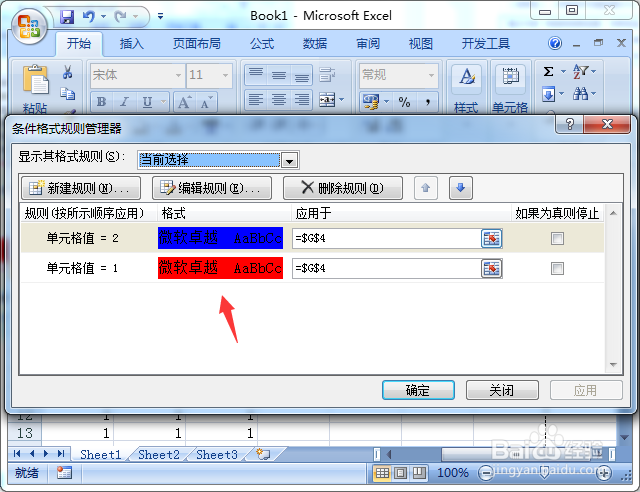Increase font size with the large A

point(184,102)
